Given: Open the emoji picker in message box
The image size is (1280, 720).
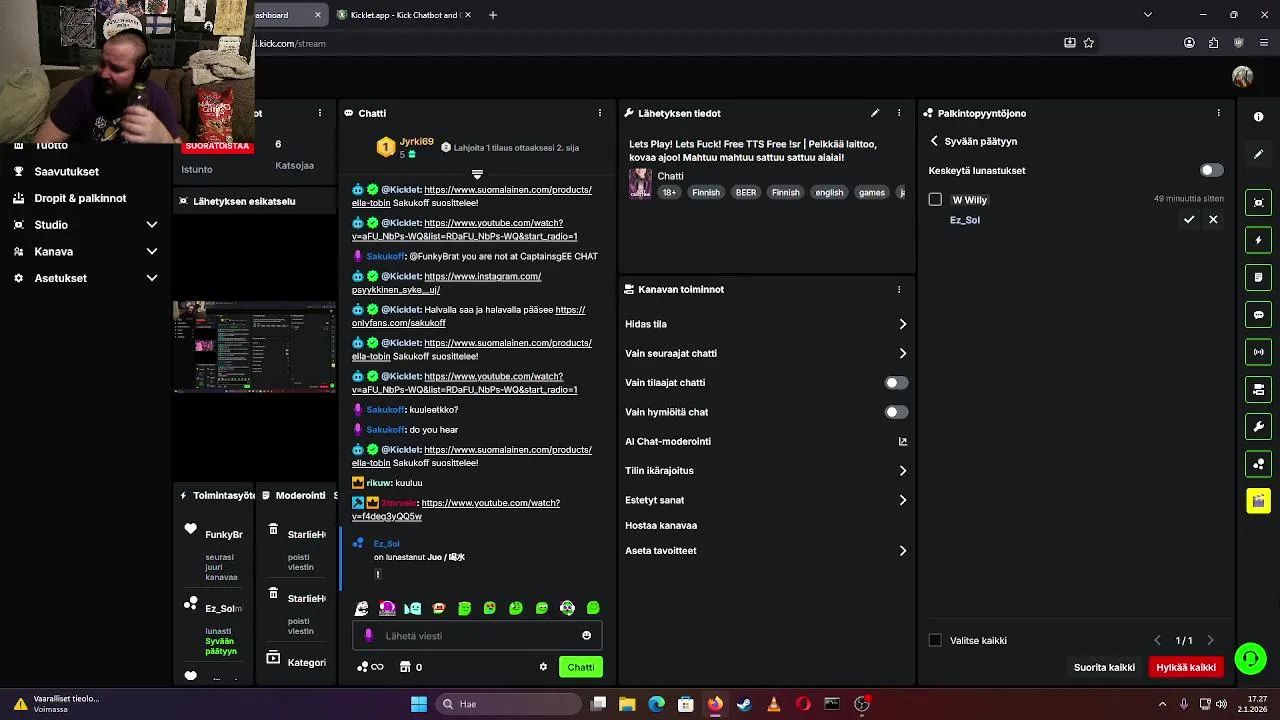Looking at the screenshot, I should coord(586,635).
